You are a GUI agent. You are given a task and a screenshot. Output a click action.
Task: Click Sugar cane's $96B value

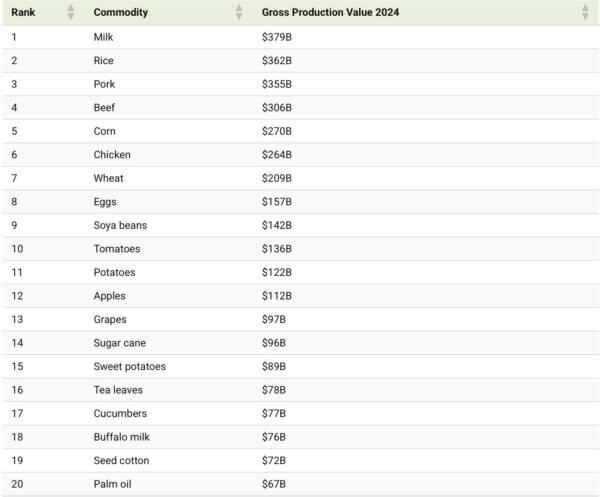pyautogui.click(x=274, y=343)
